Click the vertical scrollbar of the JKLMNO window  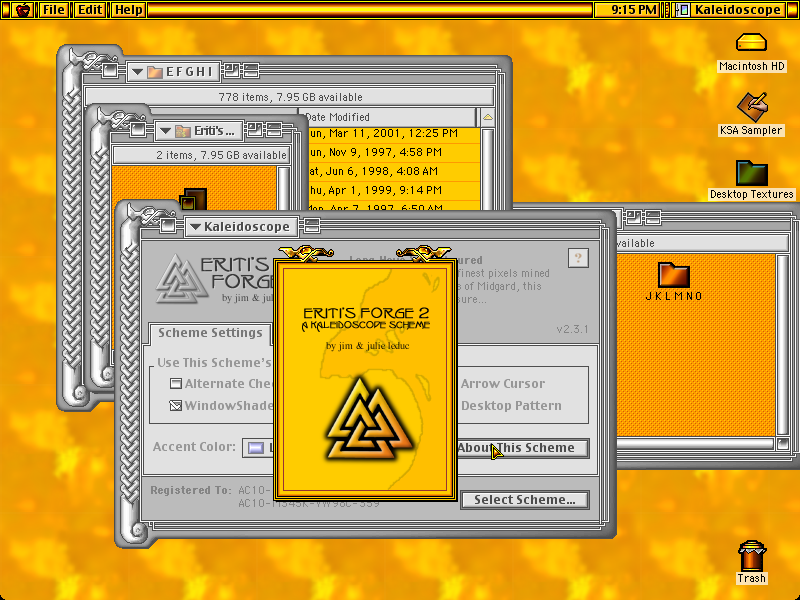click(783, 346)
